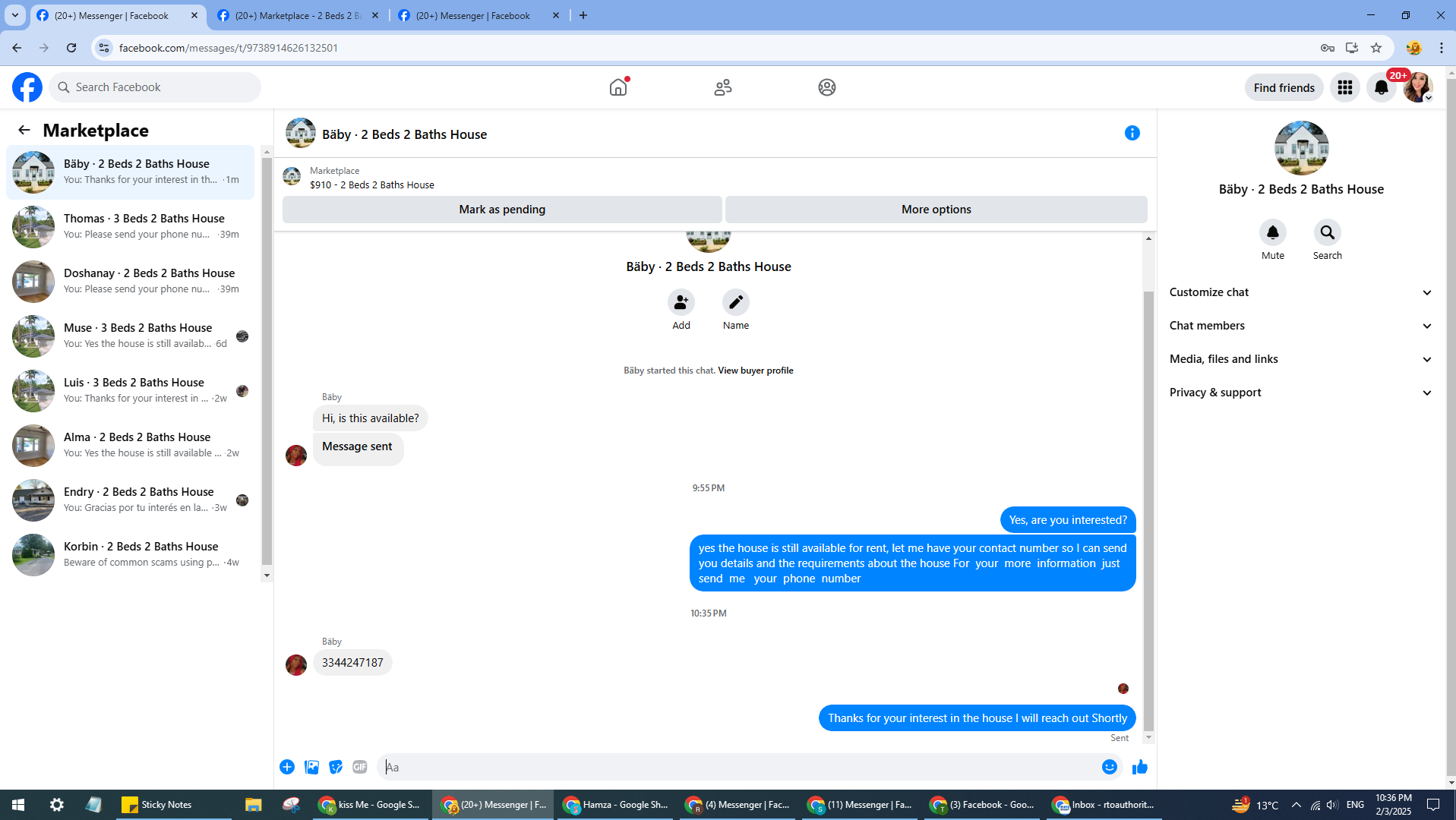This screenshot has height=820, width=1456.
Task: Open the Doshanay 2 Beds 2 Baths conversation
Action: point(131,282)
